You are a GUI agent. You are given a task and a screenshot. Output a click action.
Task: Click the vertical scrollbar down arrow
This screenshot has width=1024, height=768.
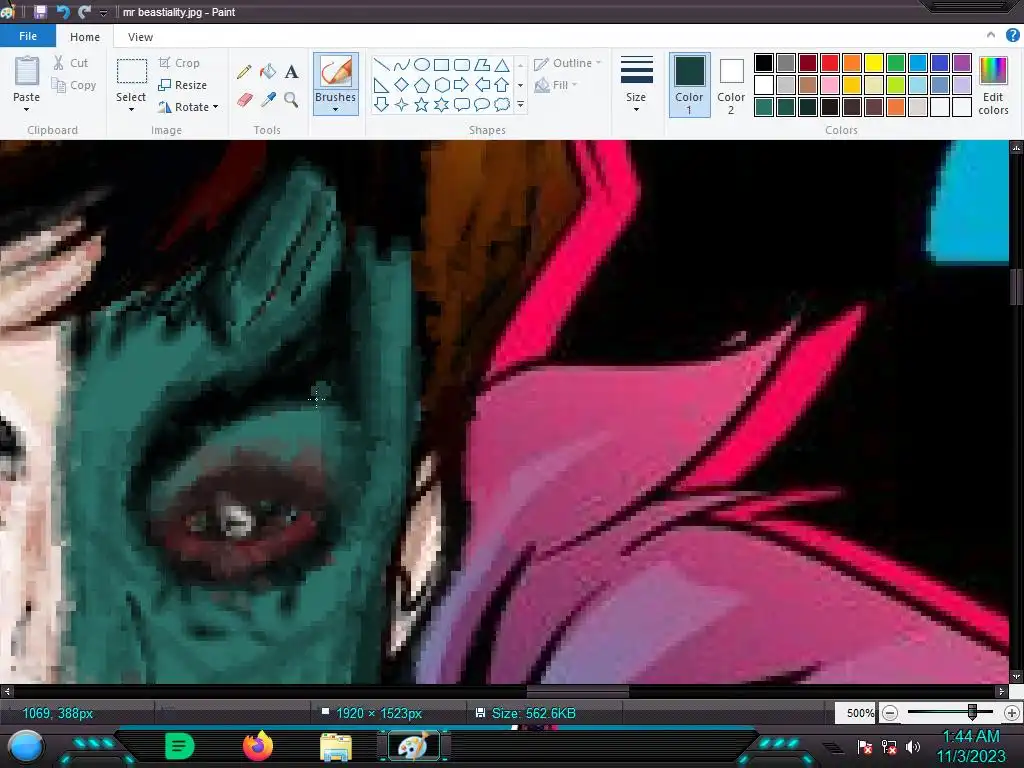(x=1016, y=677)
